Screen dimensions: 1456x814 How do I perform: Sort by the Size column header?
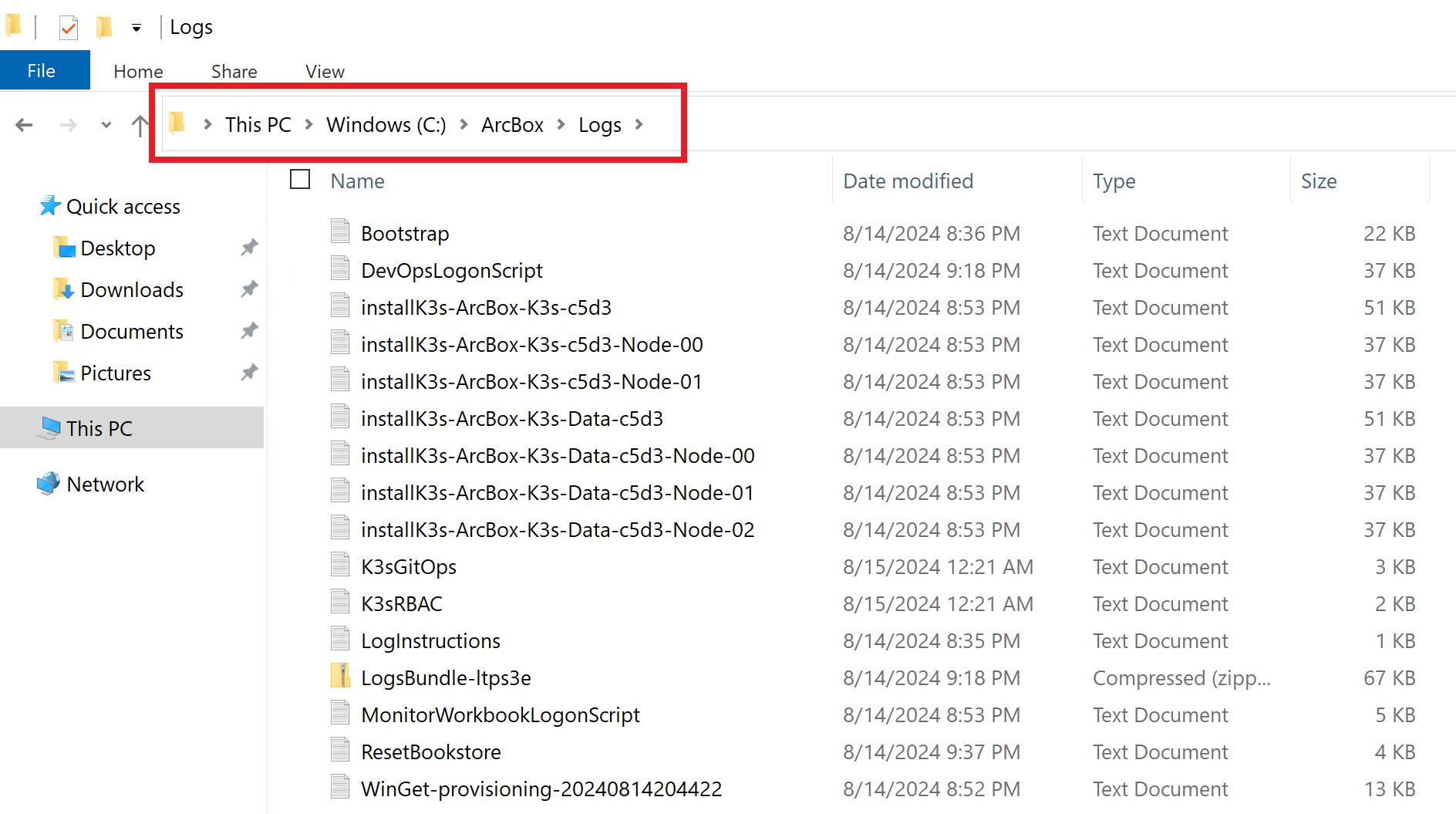tap(1319, 181)
